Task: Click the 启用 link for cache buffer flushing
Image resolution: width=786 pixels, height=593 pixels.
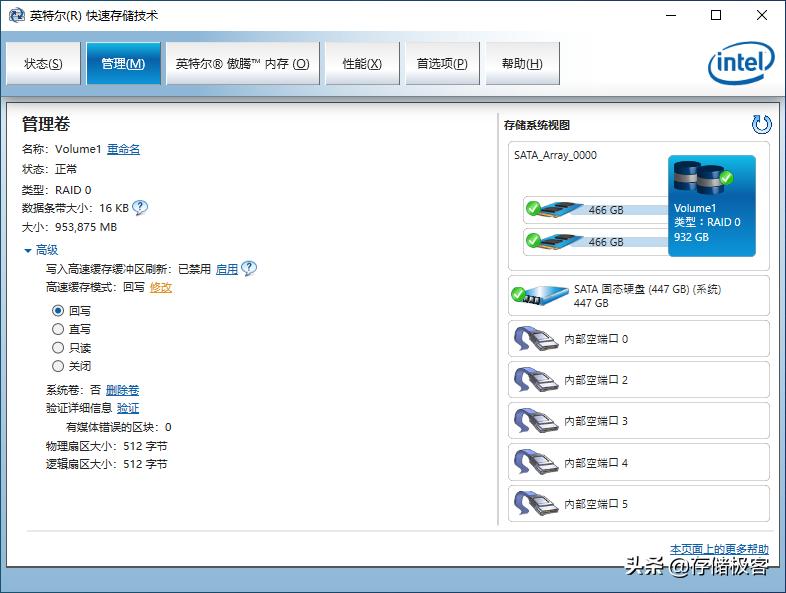Action: click(227, 269)
